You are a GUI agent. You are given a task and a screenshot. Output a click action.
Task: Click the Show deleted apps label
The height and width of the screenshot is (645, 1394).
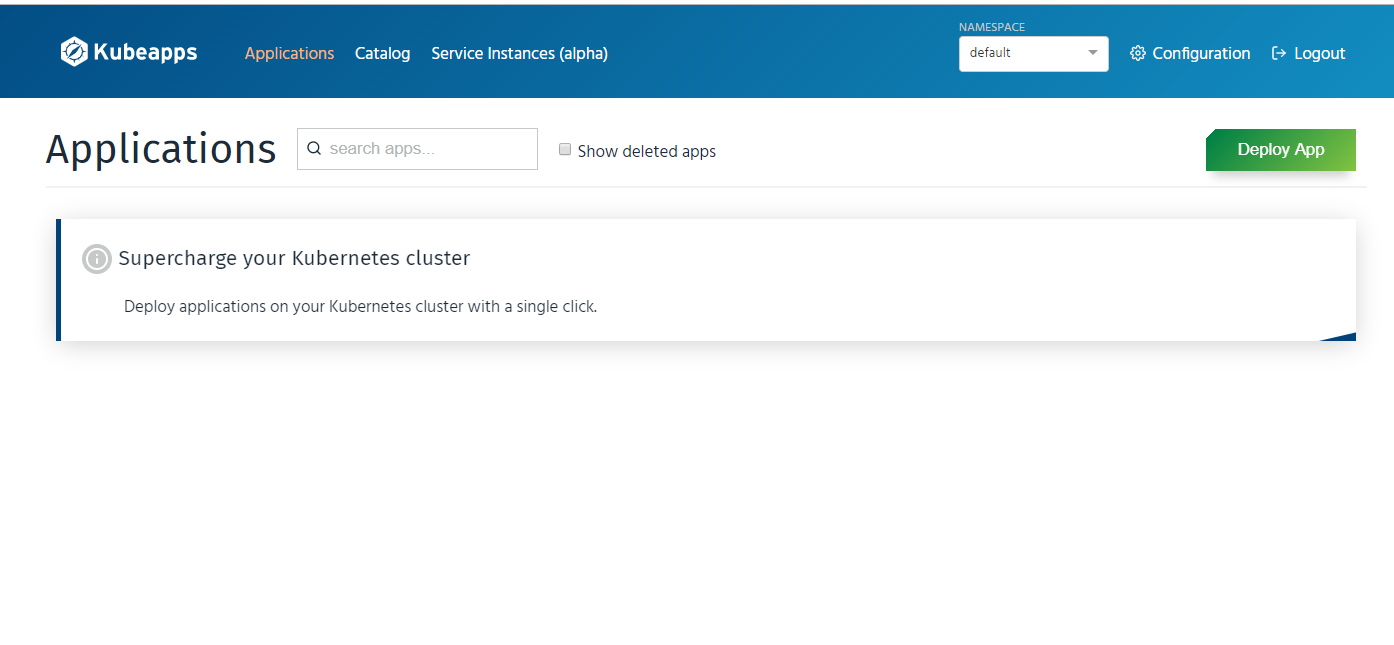(x=647, y=151)
